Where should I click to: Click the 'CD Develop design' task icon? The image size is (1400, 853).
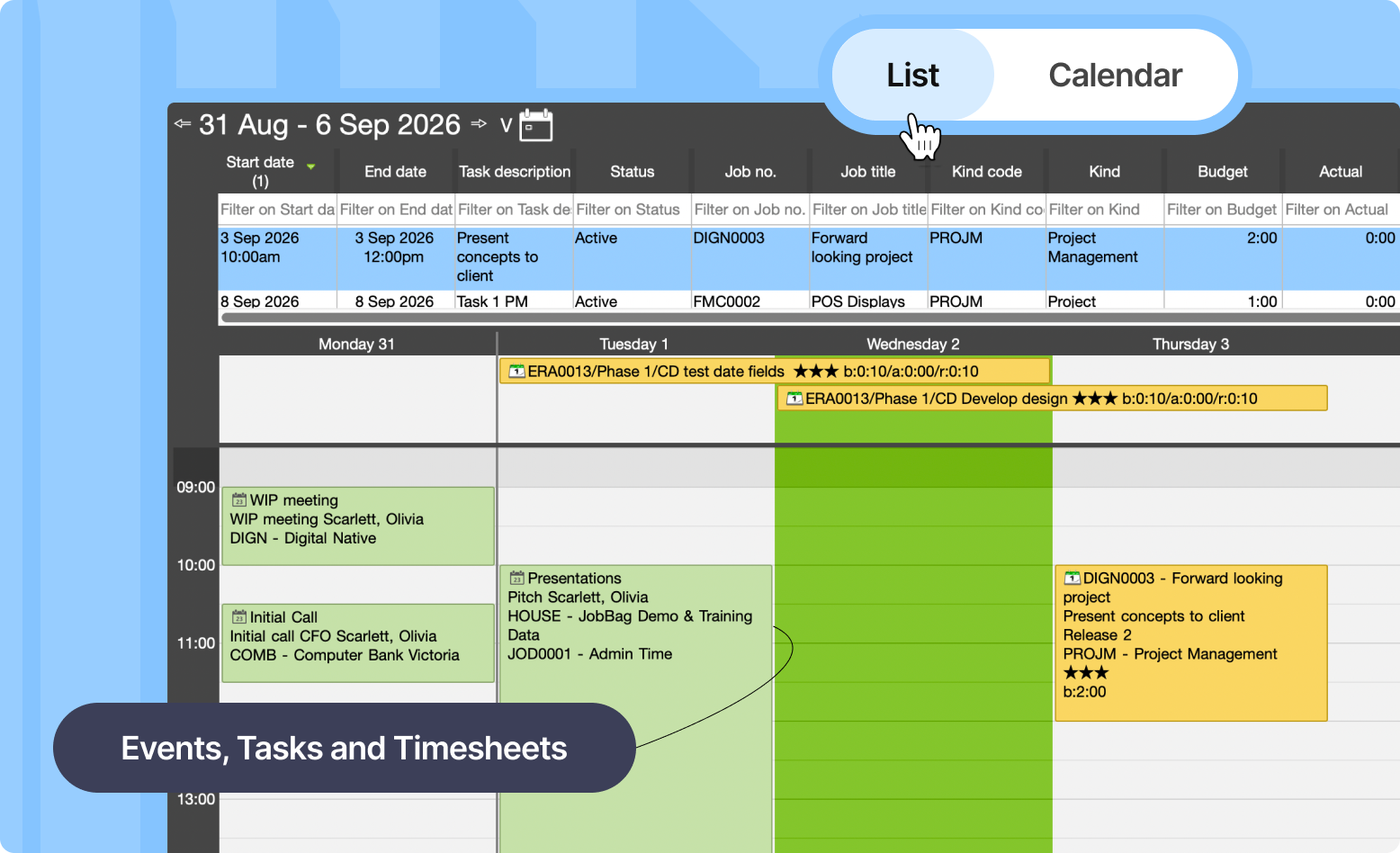tap(795, 399)
